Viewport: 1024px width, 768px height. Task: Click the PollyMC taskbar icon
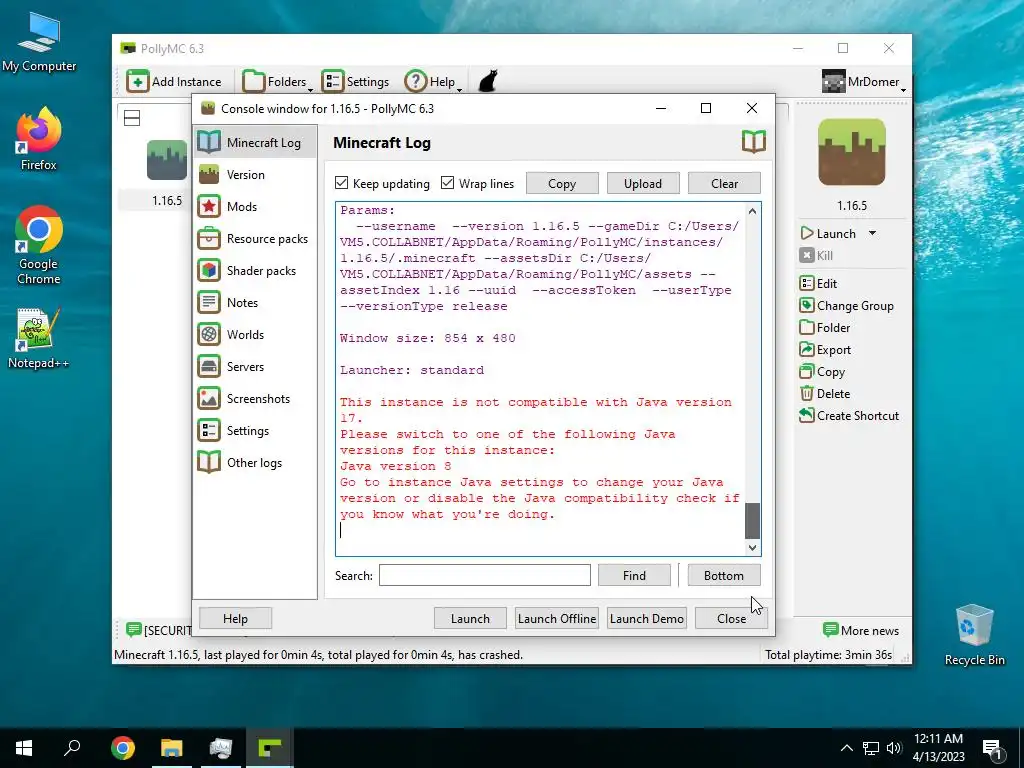coord(270,748)
